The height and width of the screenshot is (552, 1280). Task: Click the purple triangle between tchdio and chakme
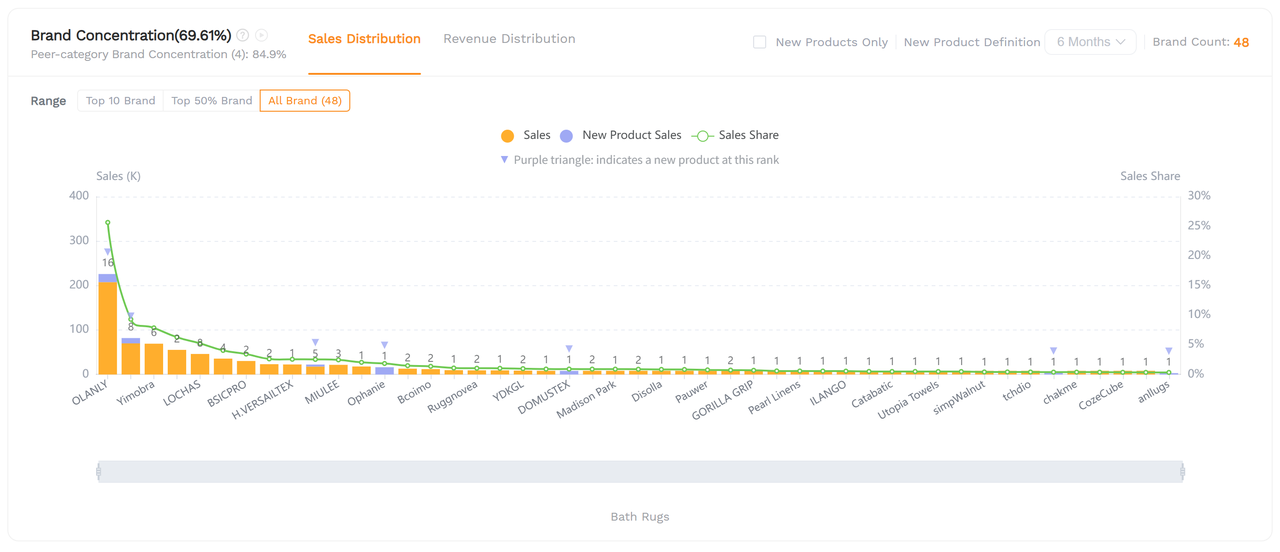[x=1053, y=351]
